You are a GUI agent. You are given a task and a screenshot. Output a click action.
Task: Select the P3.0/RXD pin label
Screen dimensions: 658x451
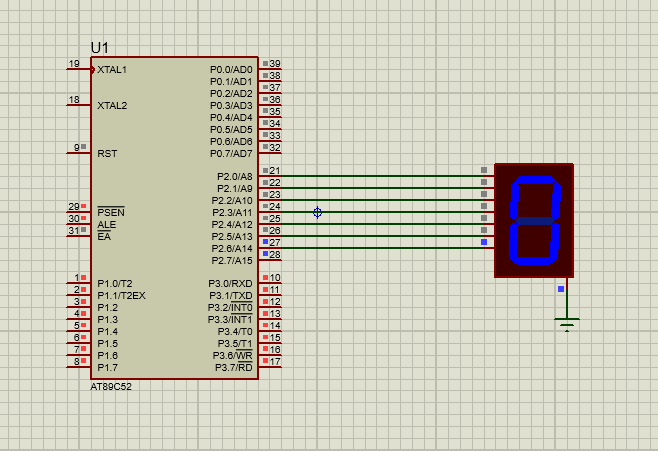(x=230, y=284)
